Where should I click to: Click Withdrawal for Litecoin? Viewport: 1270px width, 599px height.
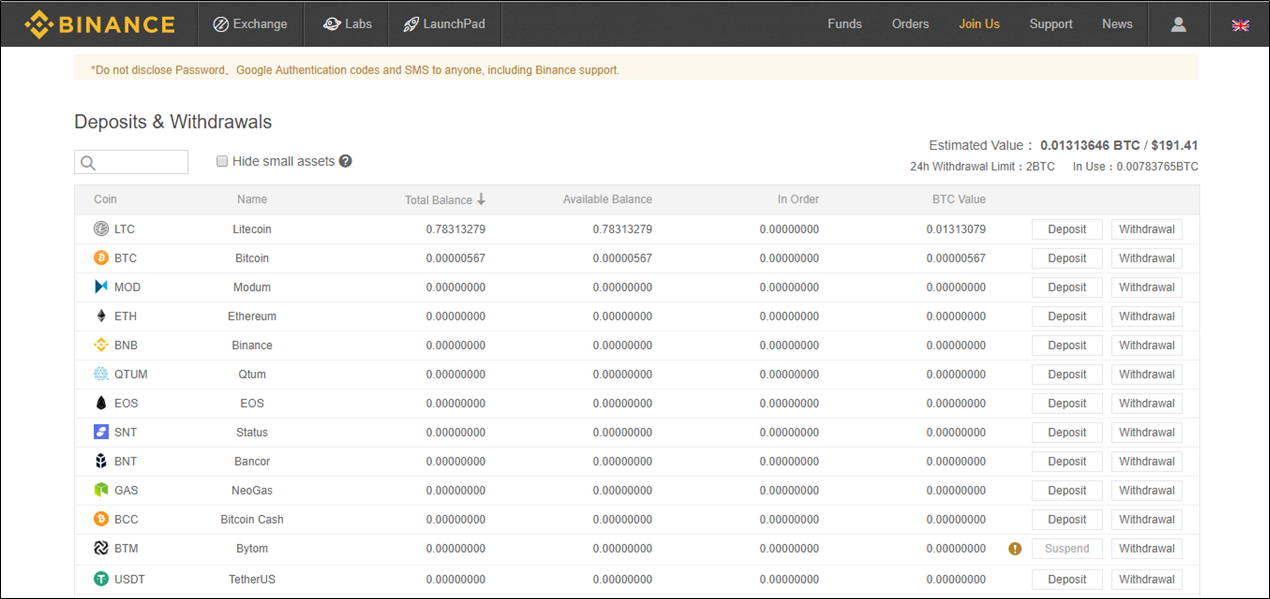(1147, 229)
